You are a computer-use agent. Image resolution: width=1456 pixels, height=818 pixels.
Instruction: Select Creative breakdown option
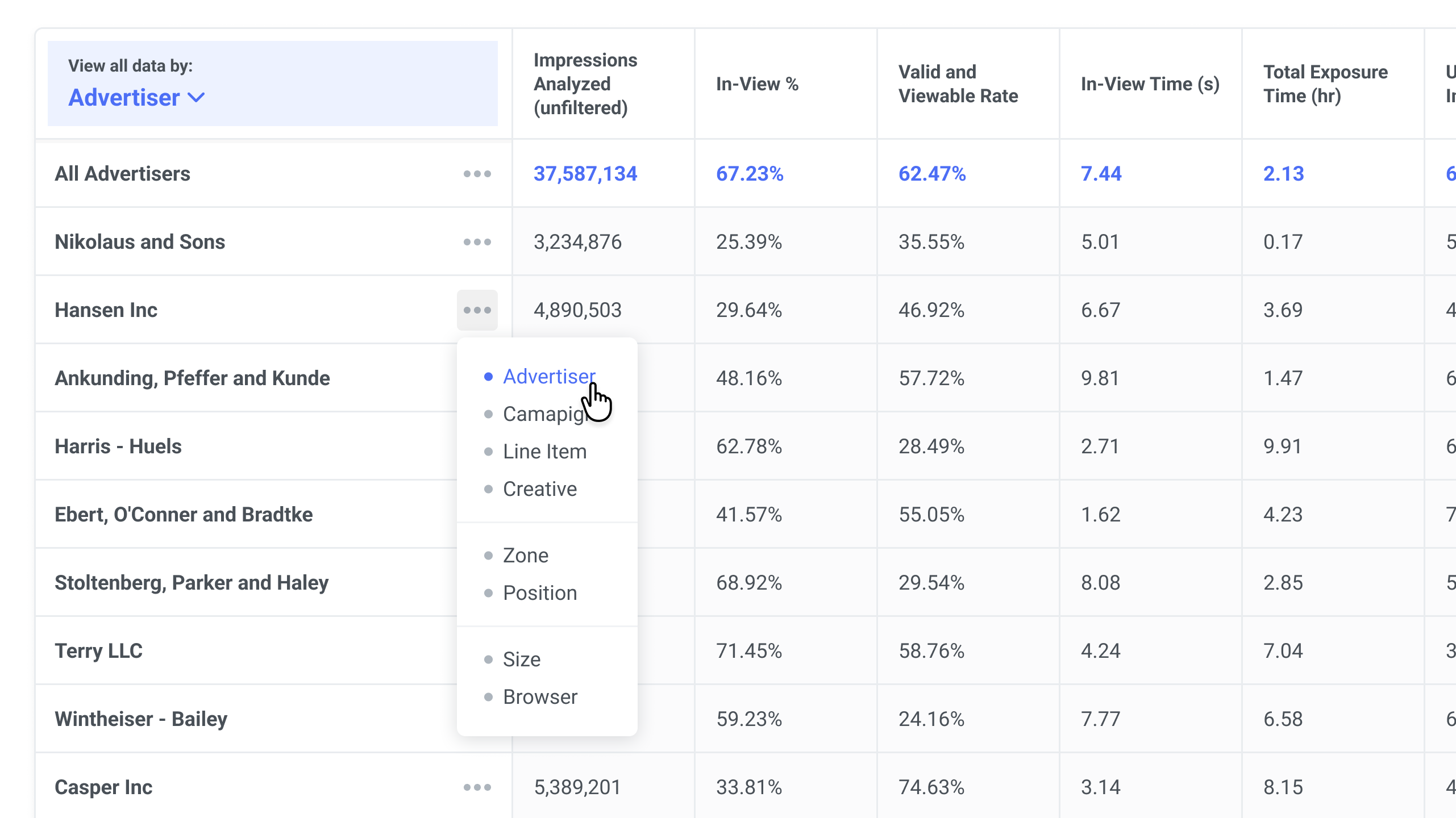click(539, 489)
